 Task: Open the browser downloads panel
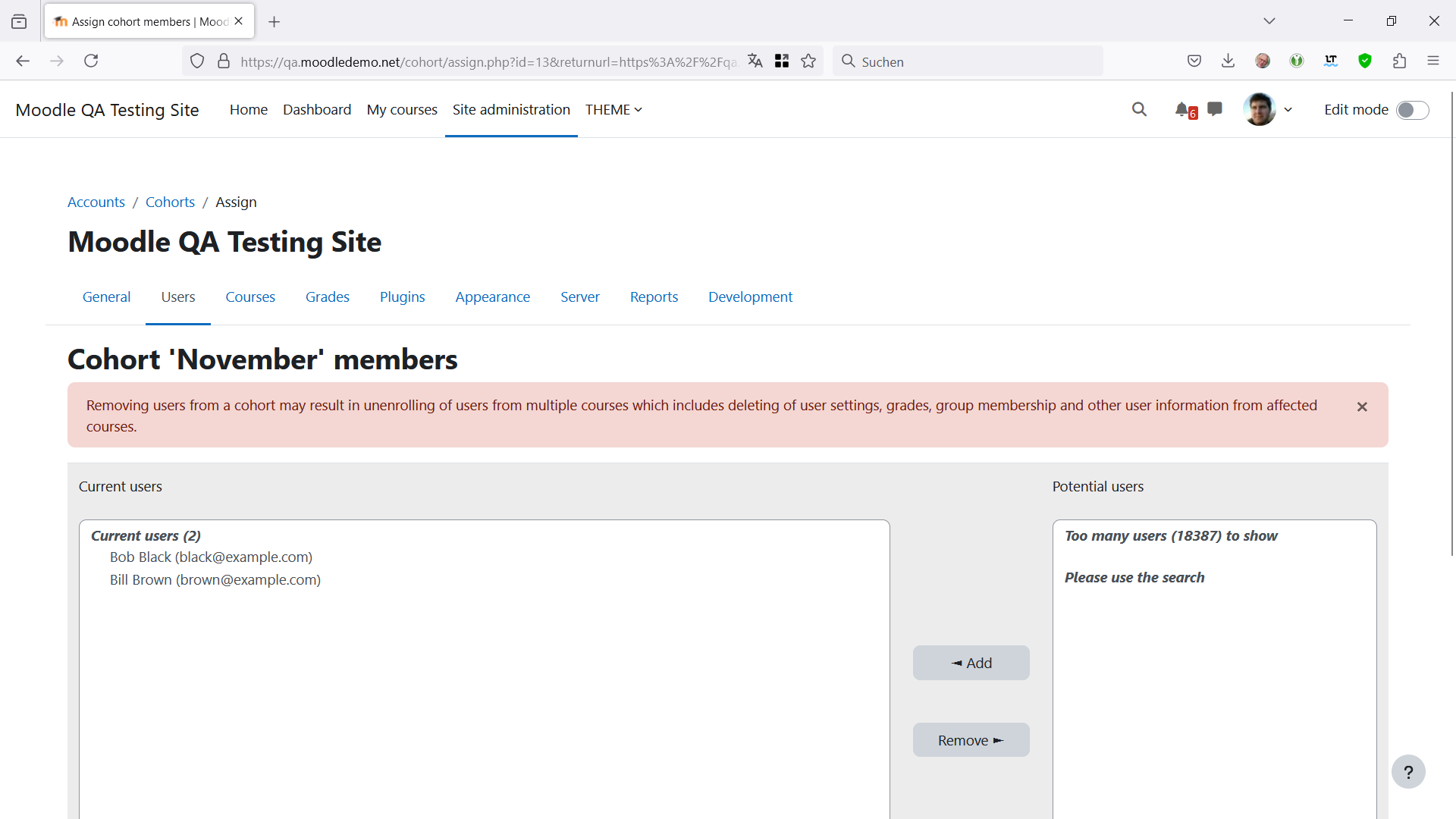(1228, 61)
